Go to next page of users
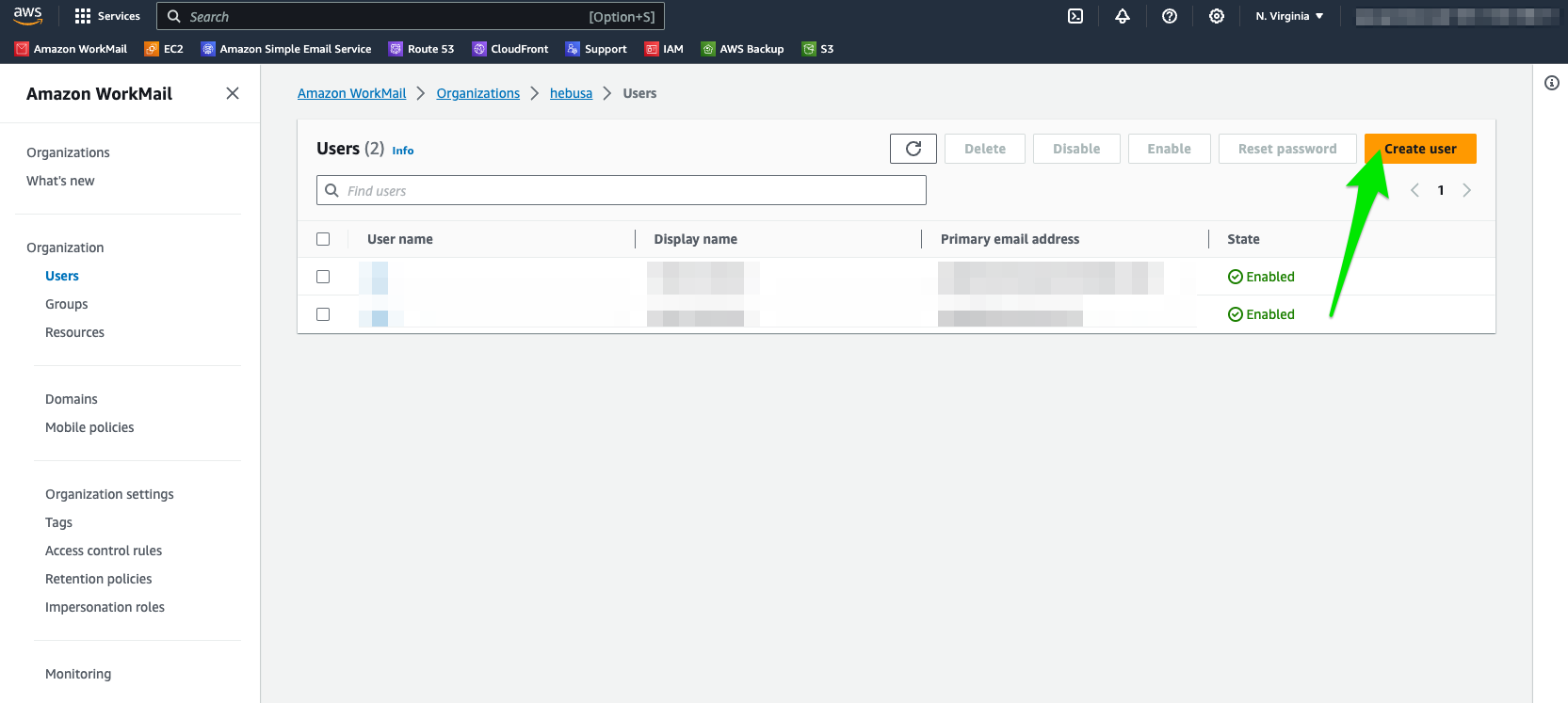Image resolution: width=1568 pixels, height=703 pixels. click(x=1466, y=190)
